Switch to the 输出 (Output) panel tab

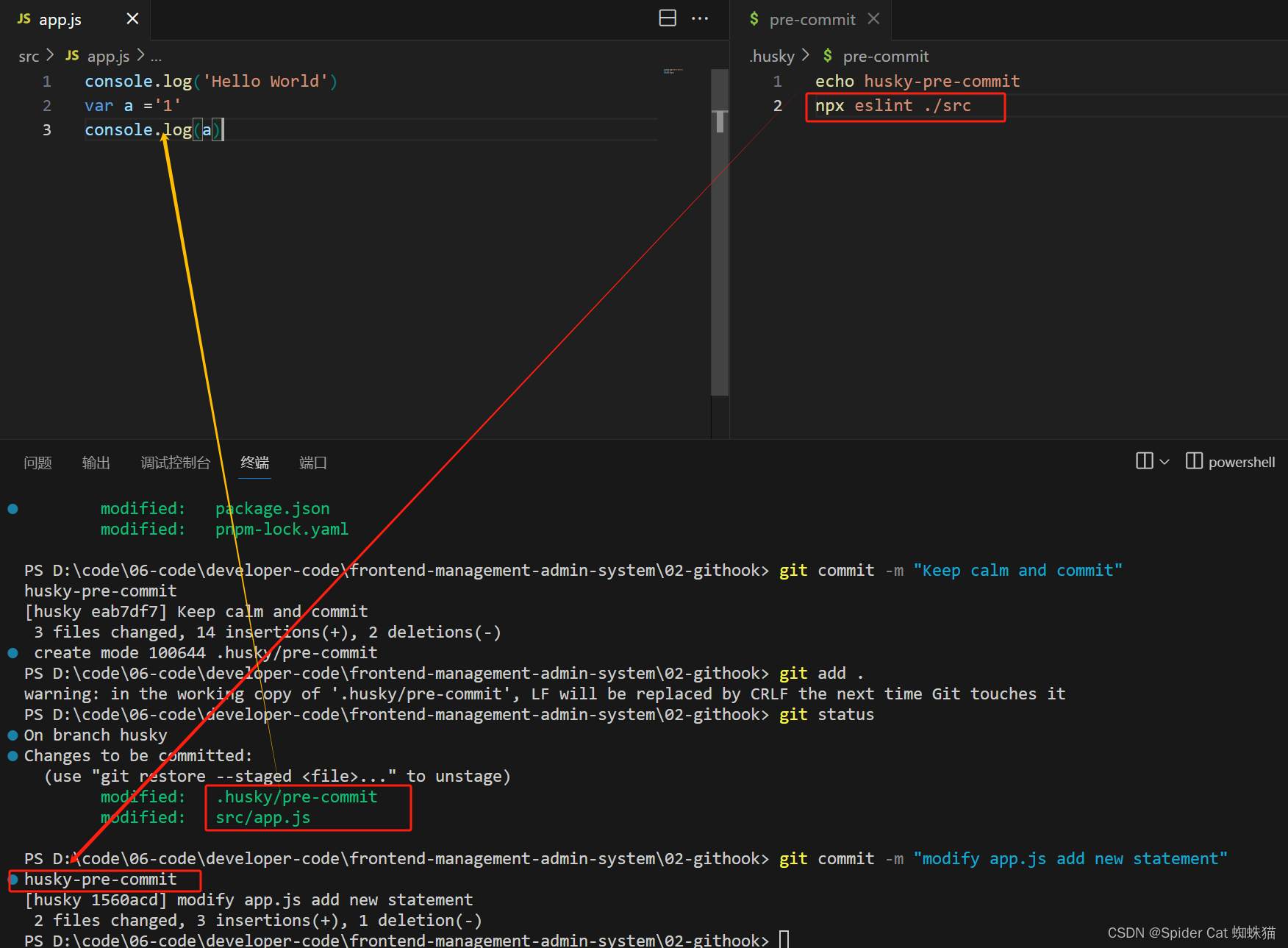(96, 463)
